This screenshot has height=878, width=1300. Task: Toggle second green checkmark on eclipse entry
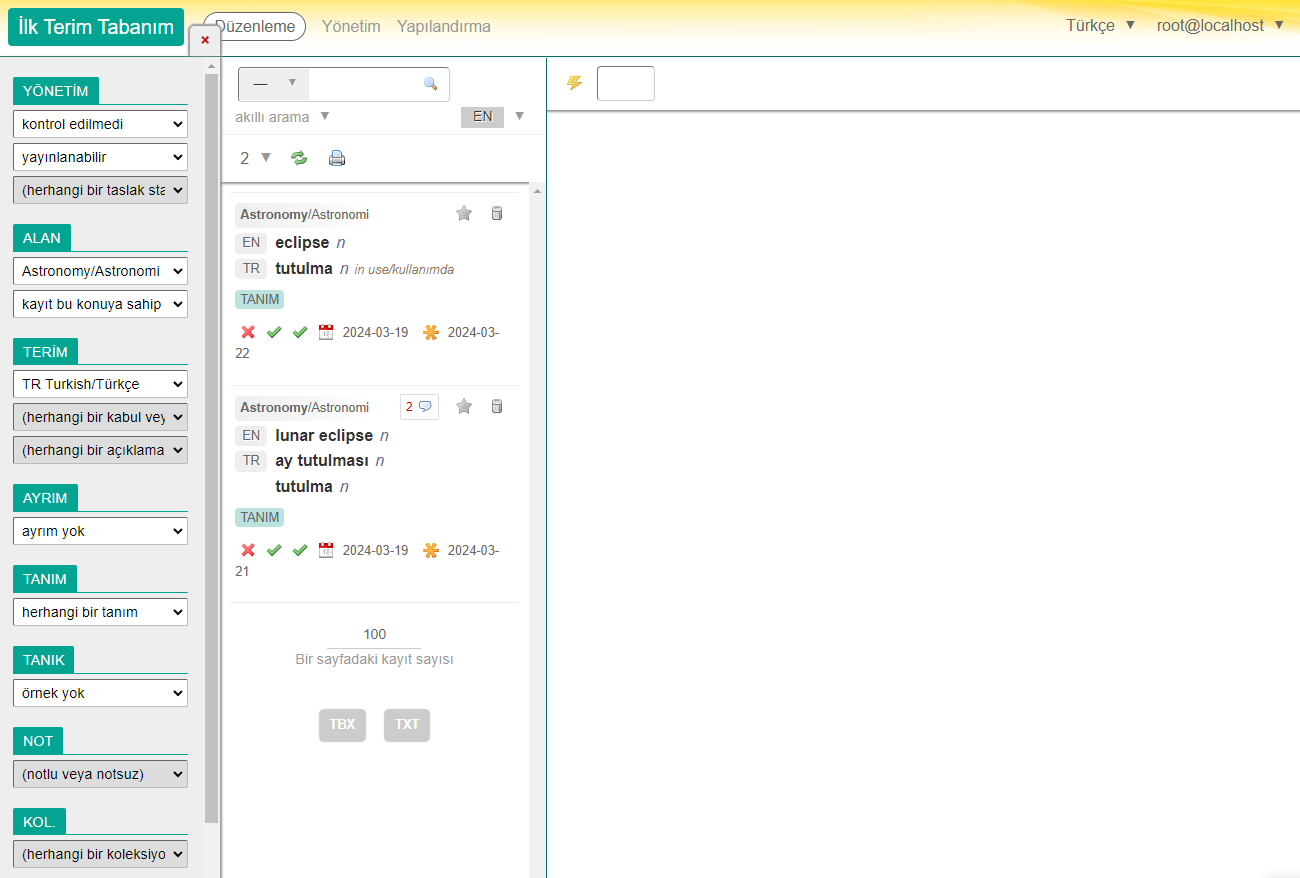point(300,332)
